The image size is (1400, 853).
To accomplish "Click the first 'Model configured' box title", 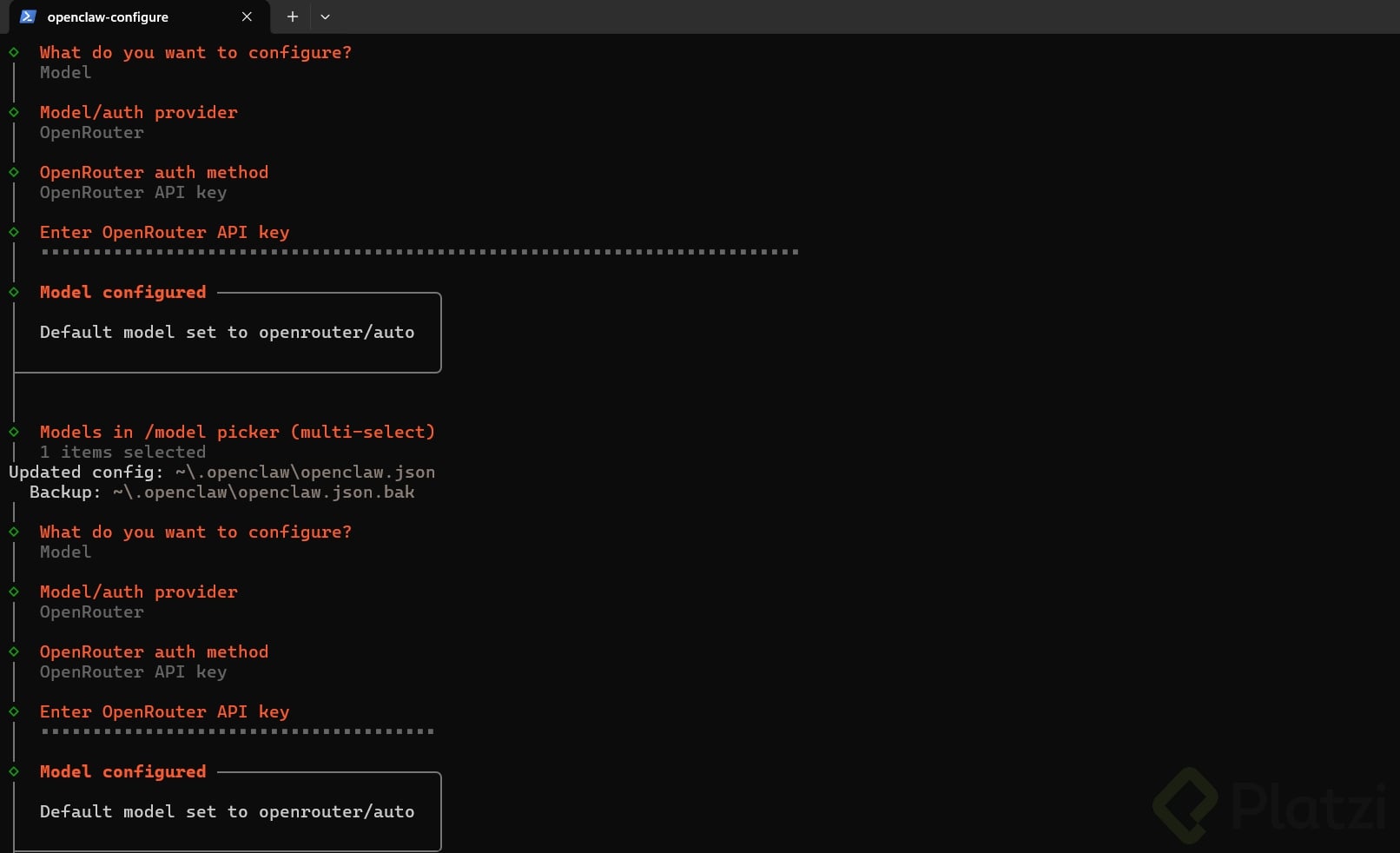I will (123, 293).
